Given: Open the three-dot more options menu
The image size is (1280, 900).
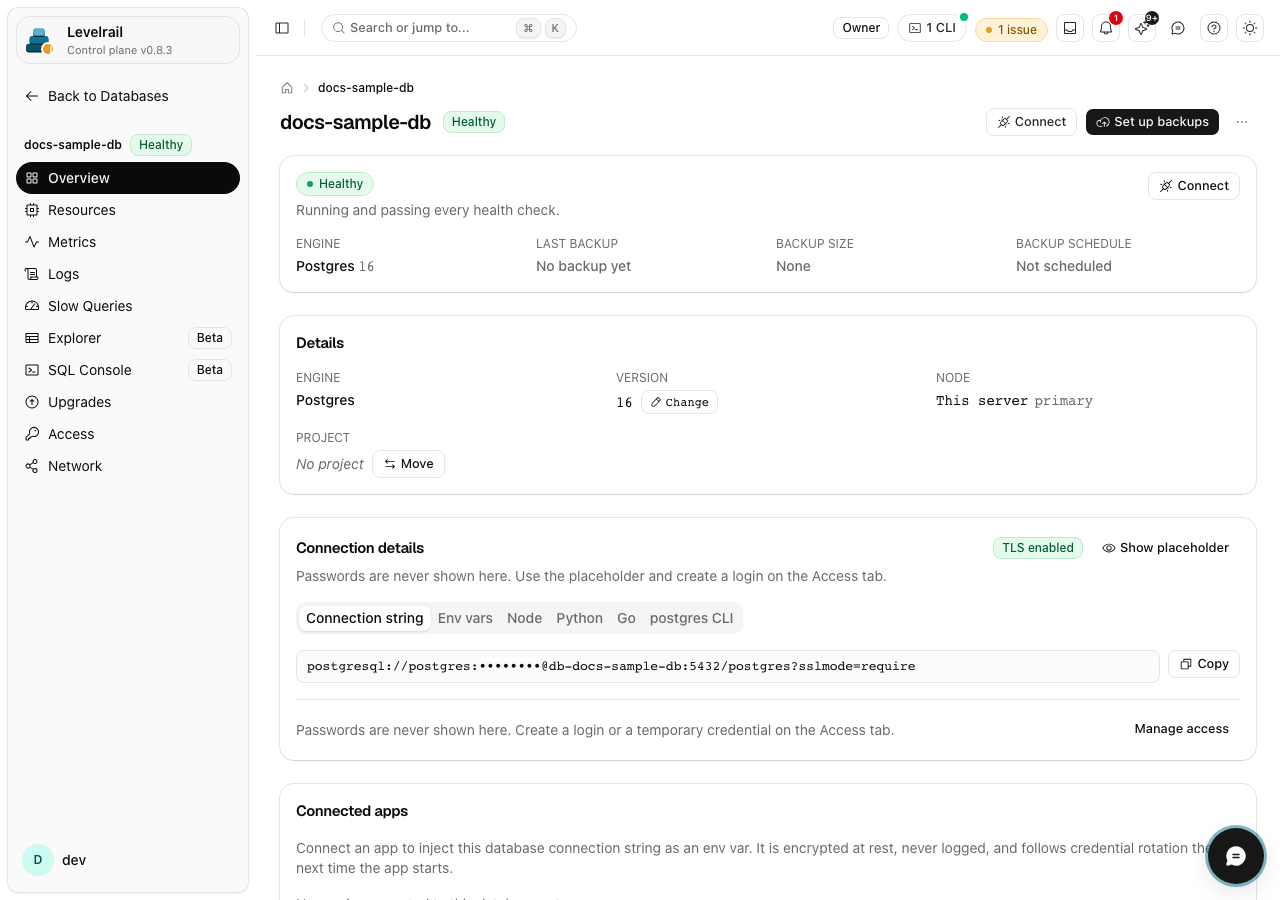Looking at the screenshot, I should [x=1242, y=122].
